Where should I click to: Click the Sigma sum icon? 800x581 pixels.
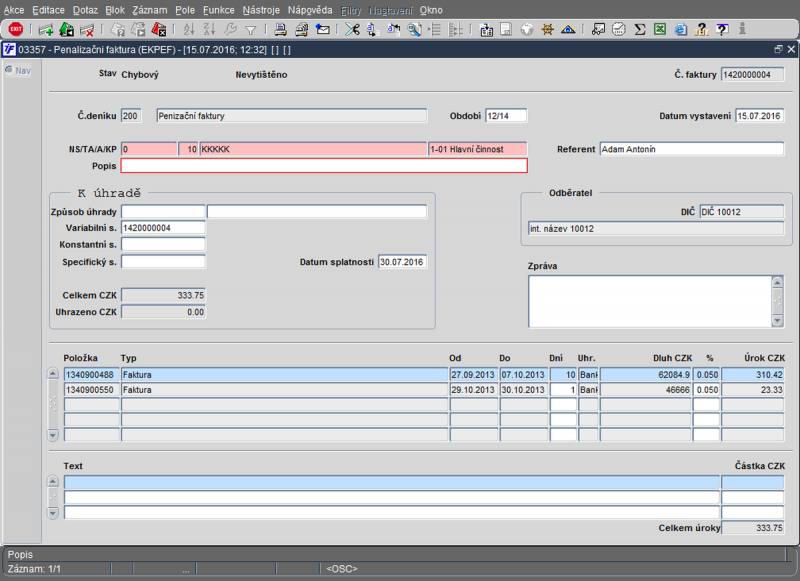[x=640, y=29]
